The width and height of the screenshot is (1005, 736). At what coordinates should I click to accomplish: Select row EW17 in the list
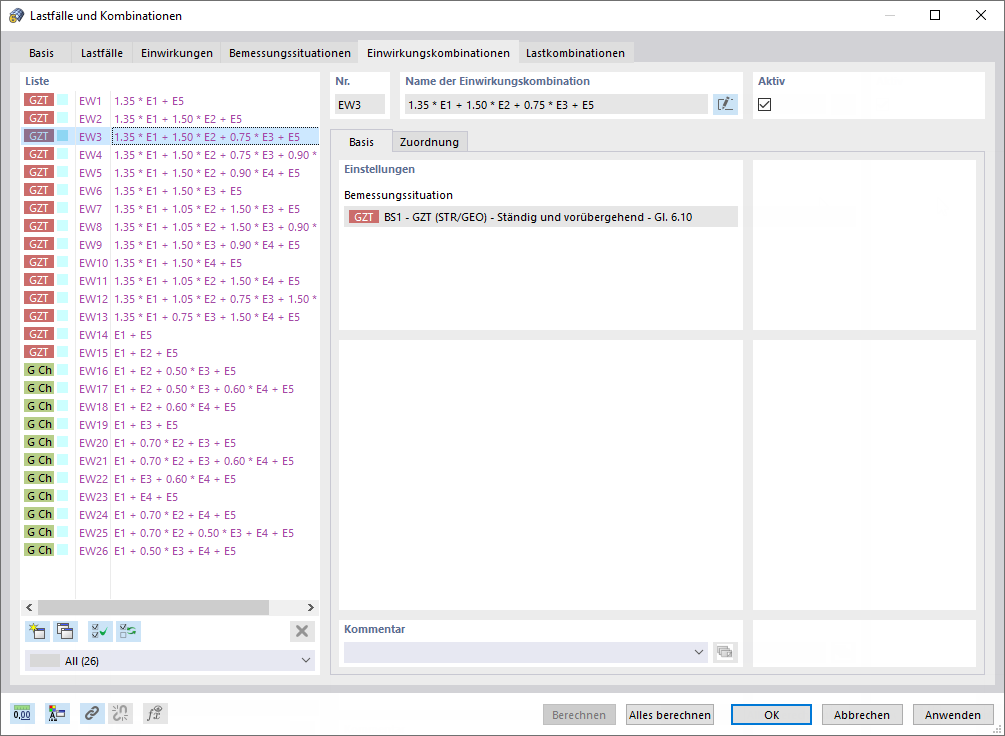[170, 389]
